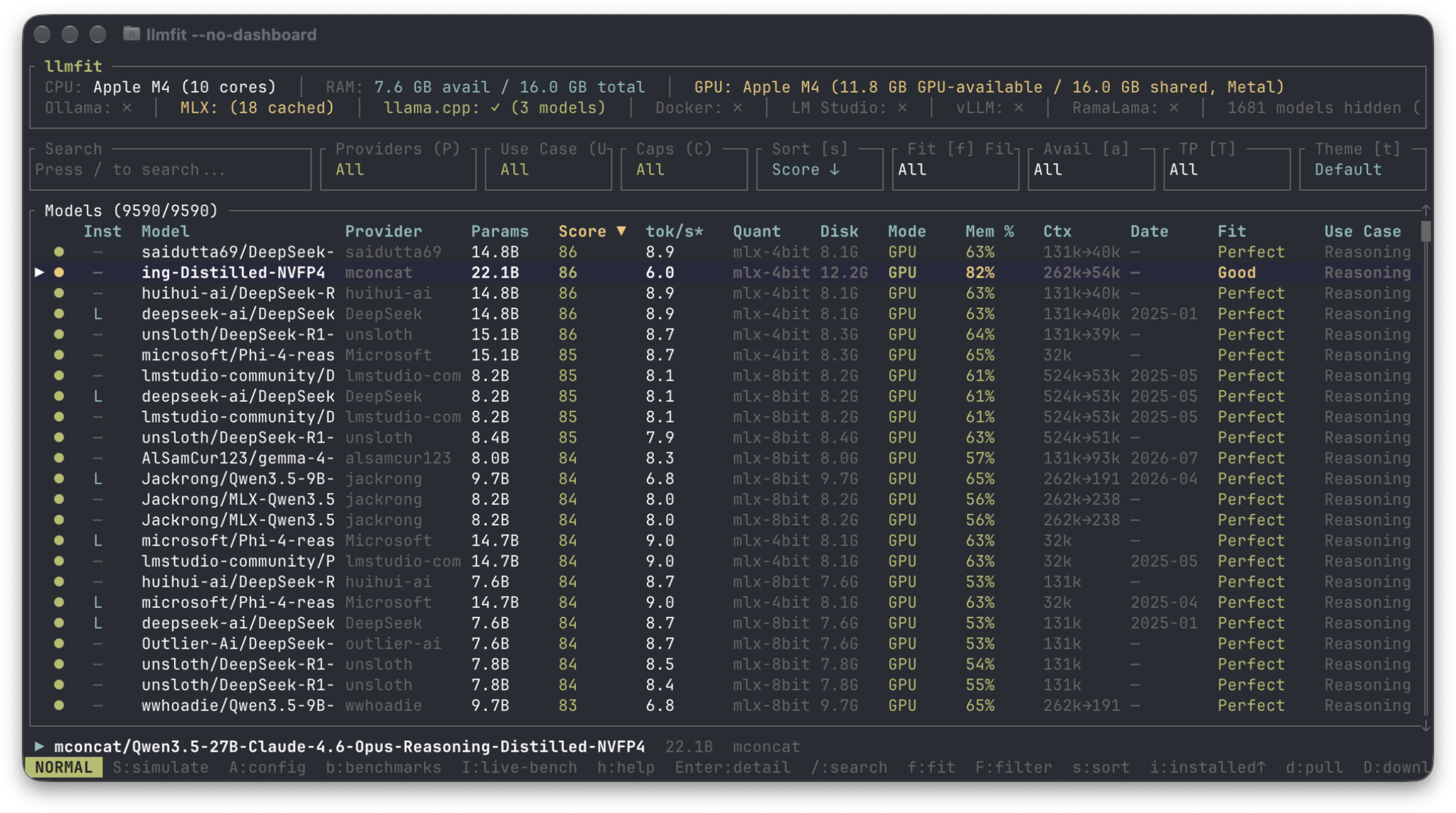Click the Provider column header
The image size is (1456, 813).
tap(383, 231)
